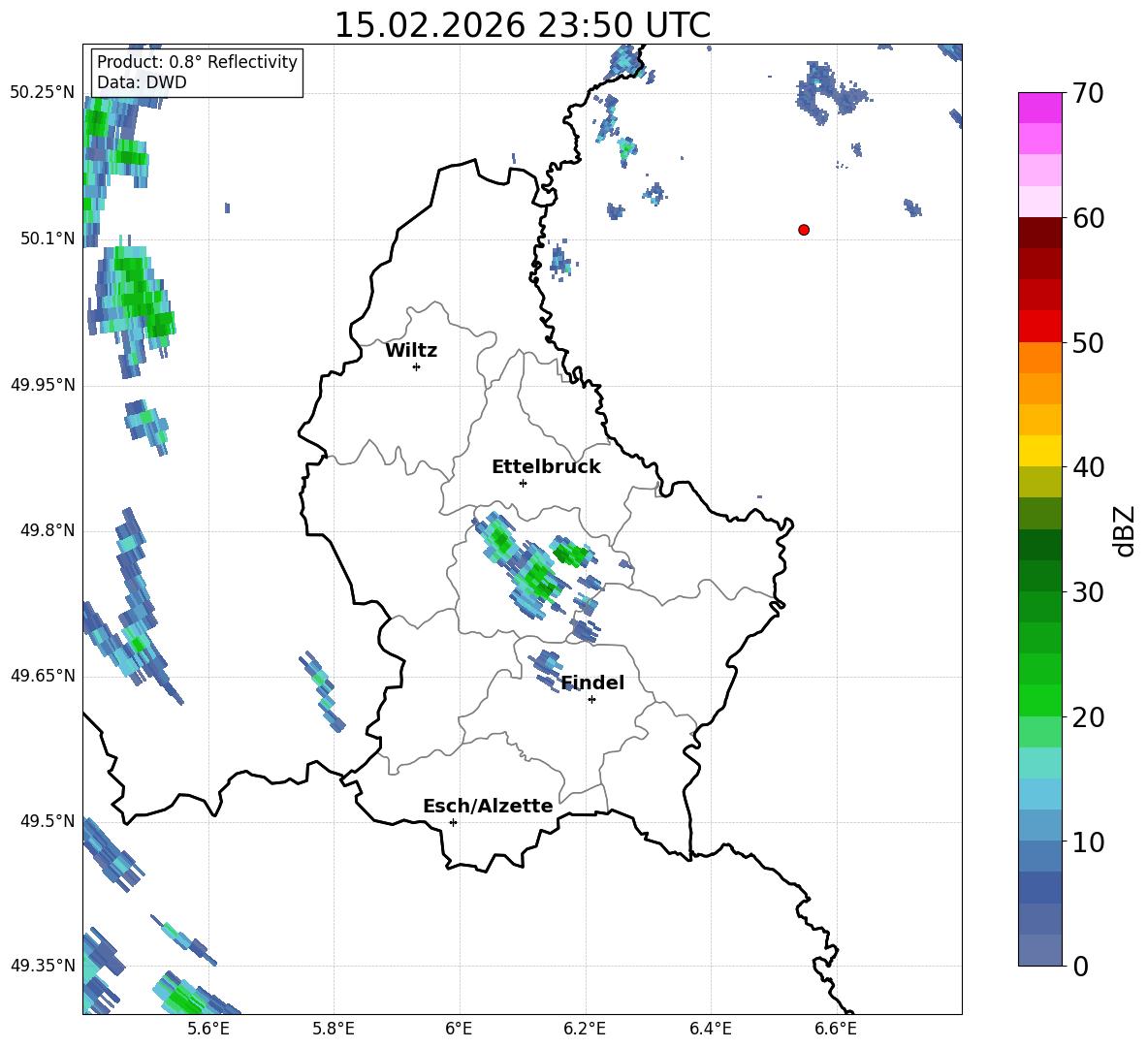Click the dark red colorbar segment below 60

(x=1039, y=233)
